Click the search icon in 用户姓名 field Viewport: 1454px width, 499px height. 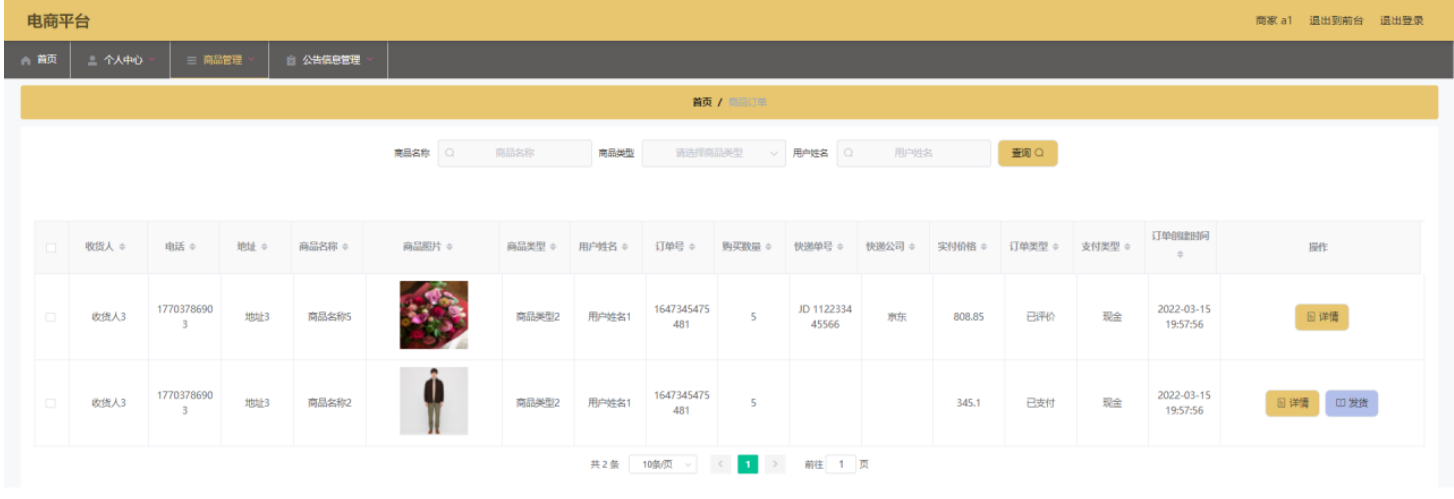coord(849,153)
